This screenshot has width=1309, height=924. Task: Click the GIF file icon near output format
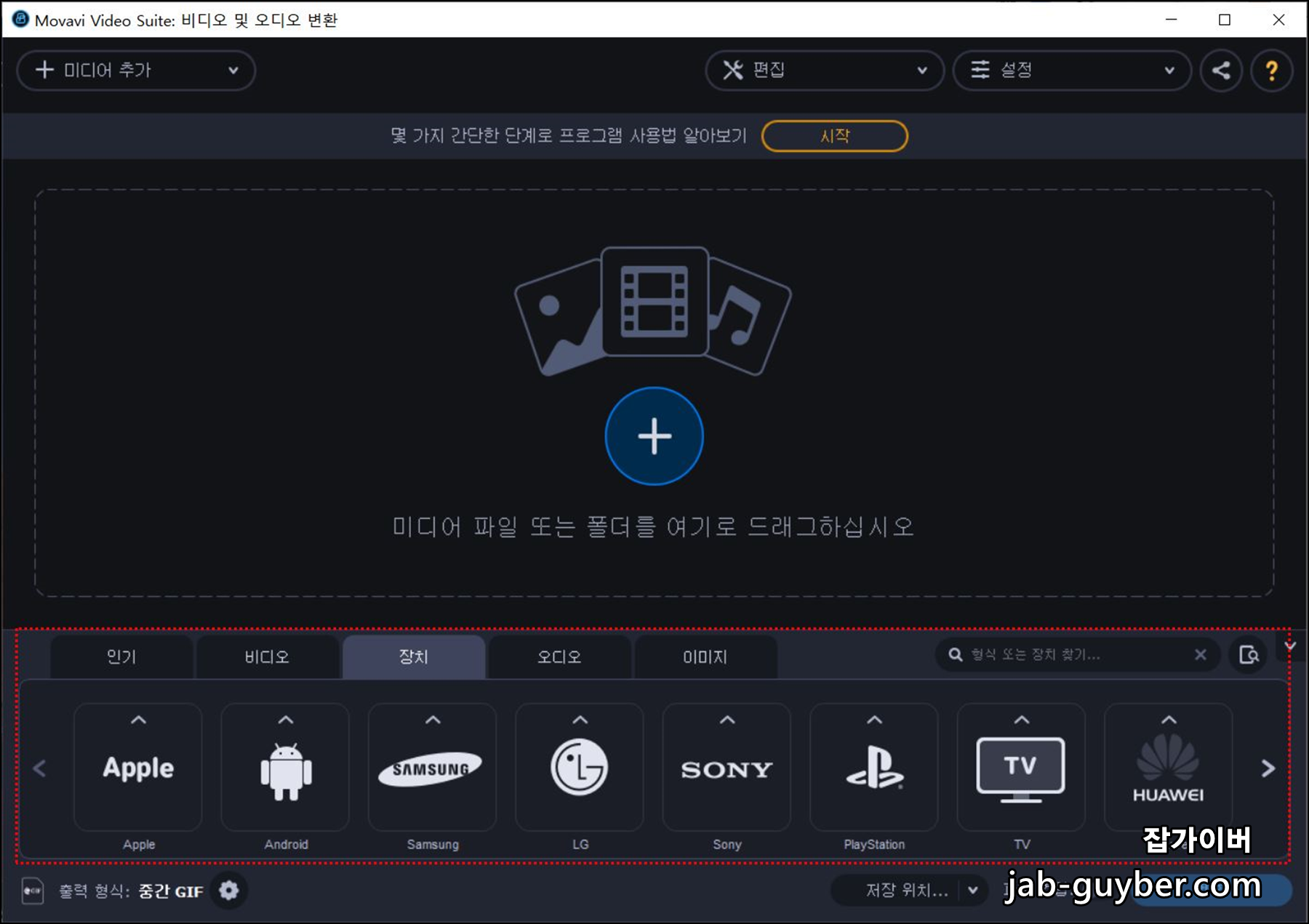[x=33, y=891]
